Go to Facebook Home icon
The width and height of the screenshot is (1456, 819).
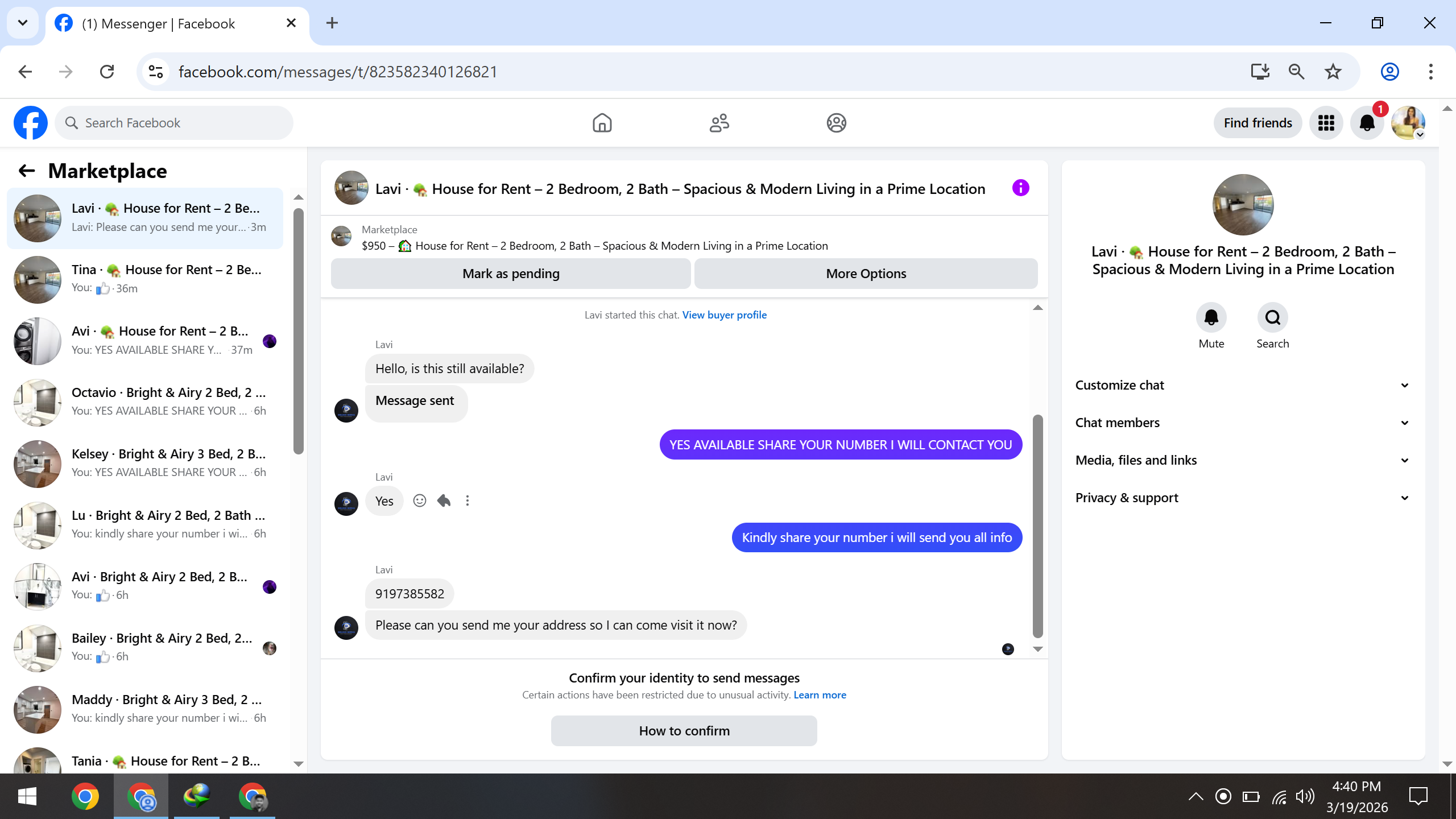(602, 123)
